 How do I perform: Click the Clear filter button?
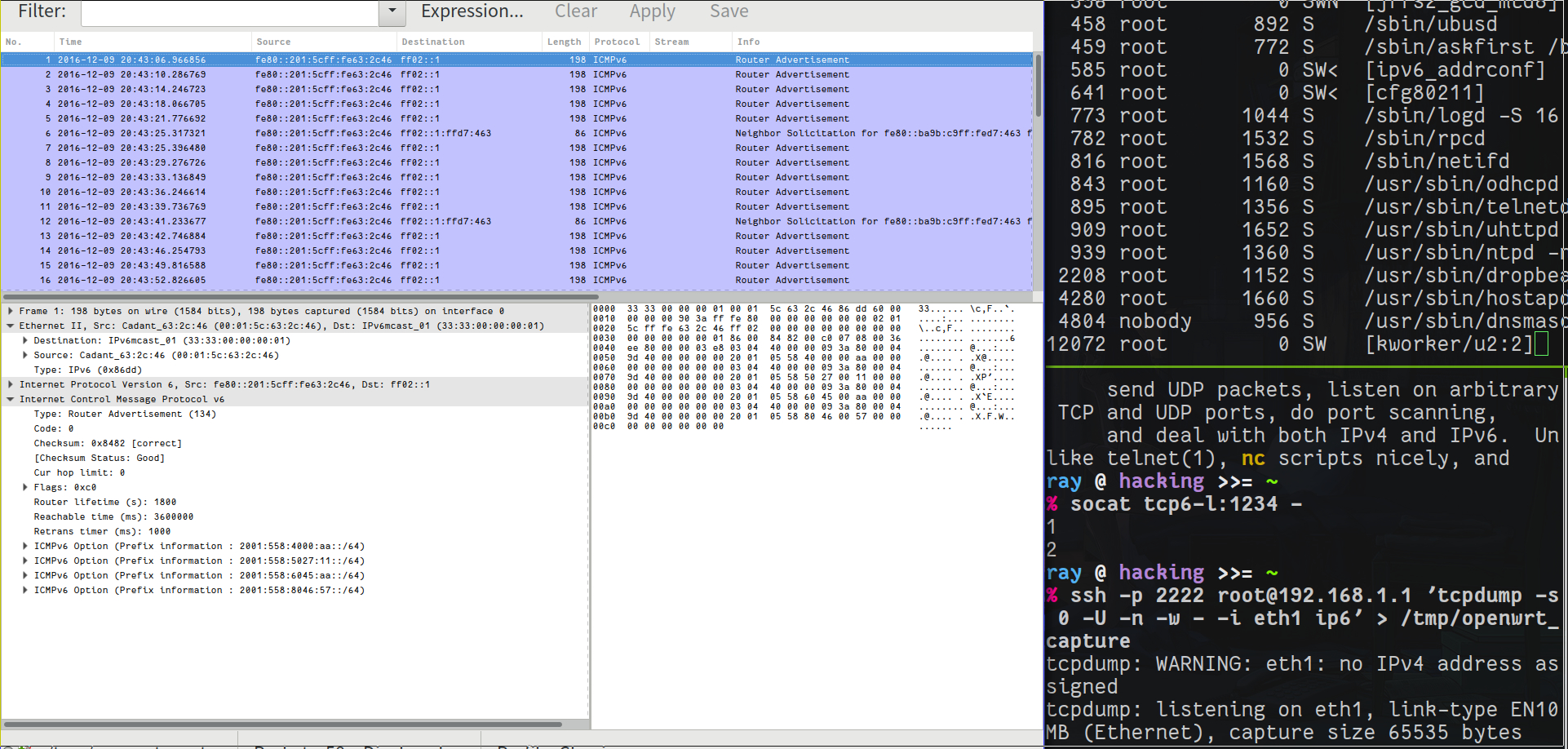click(576, 11)
